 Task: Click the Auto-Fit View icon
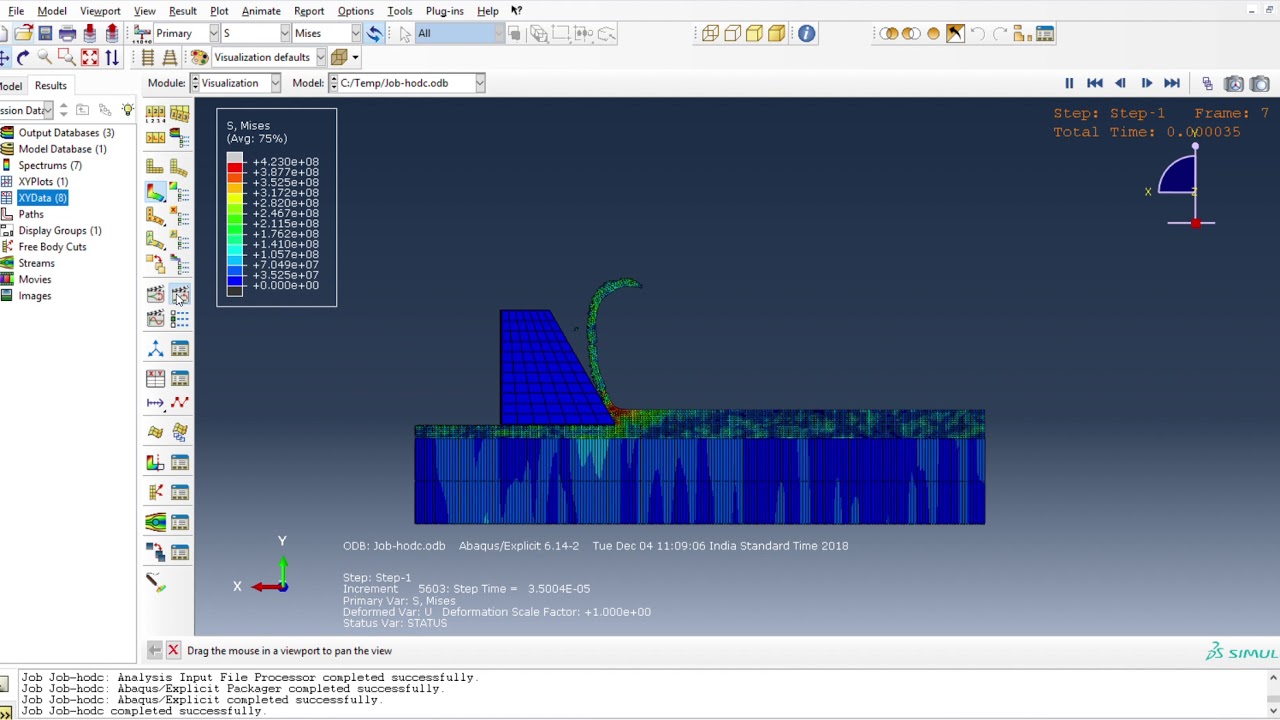coord(89,58)
